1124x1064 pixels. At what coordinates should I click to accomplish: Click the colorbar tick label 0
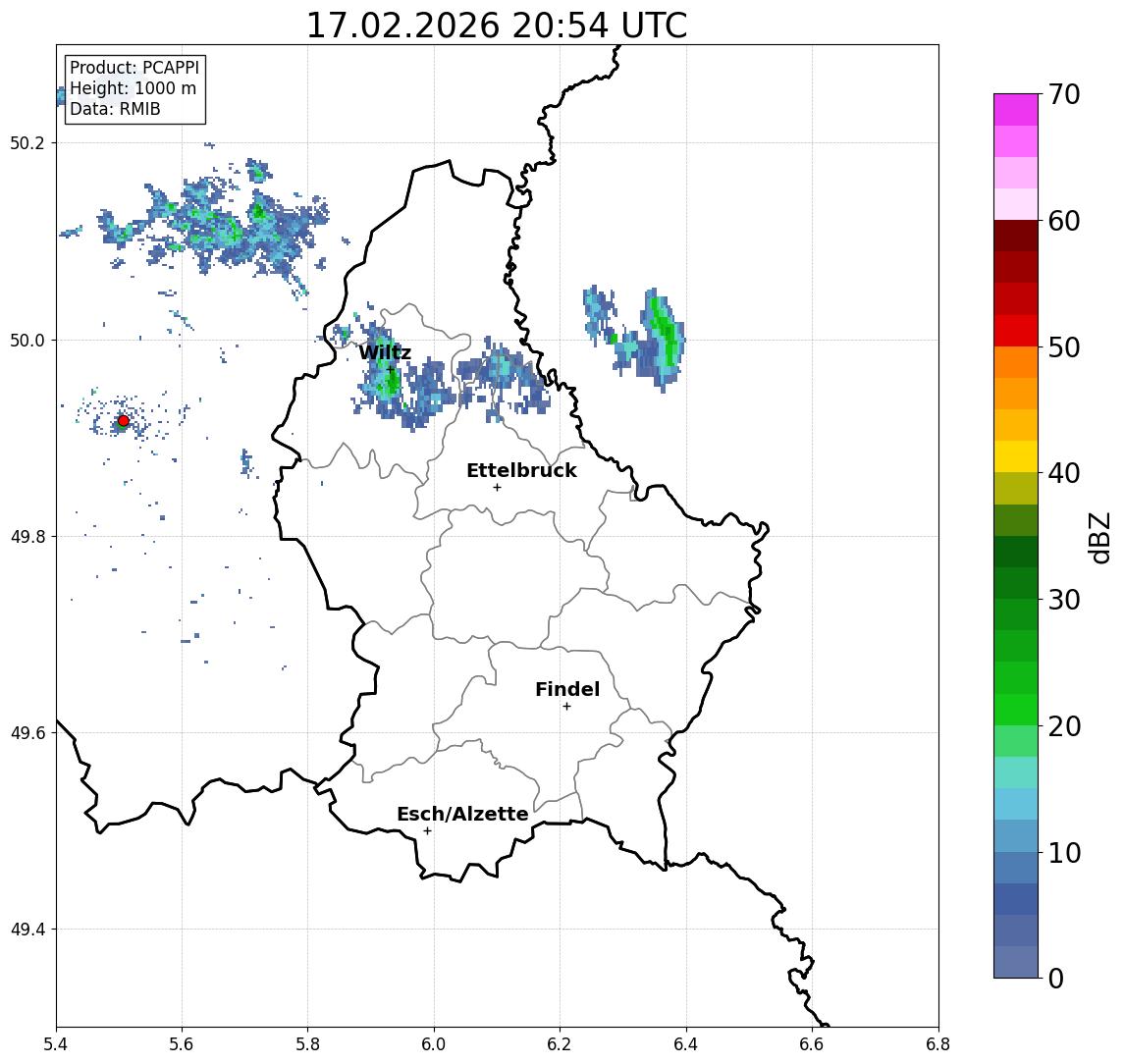(1056, 978)
